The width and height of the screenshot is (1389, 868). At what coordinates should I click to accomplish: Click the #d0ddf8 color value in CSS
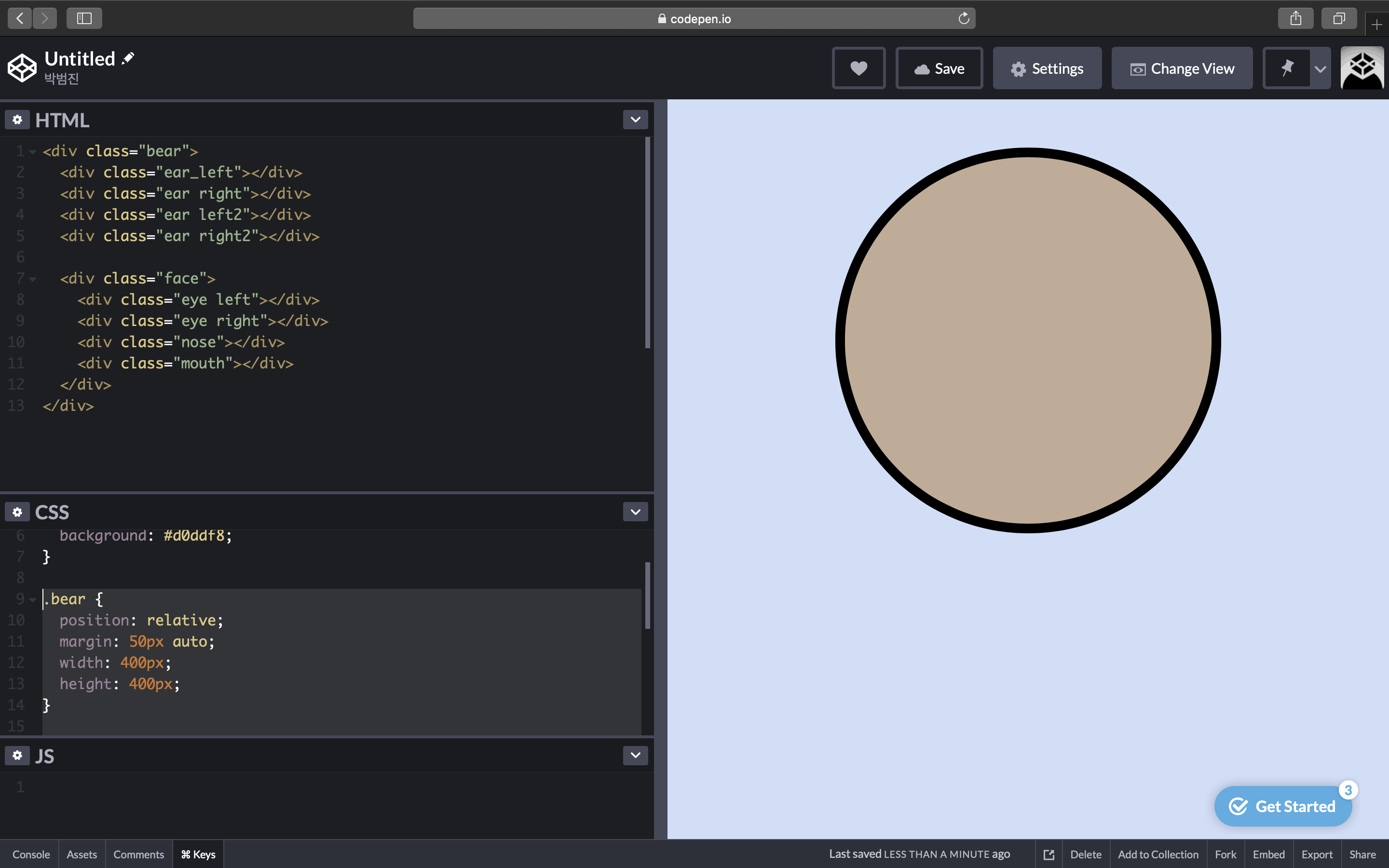point(193,536)
